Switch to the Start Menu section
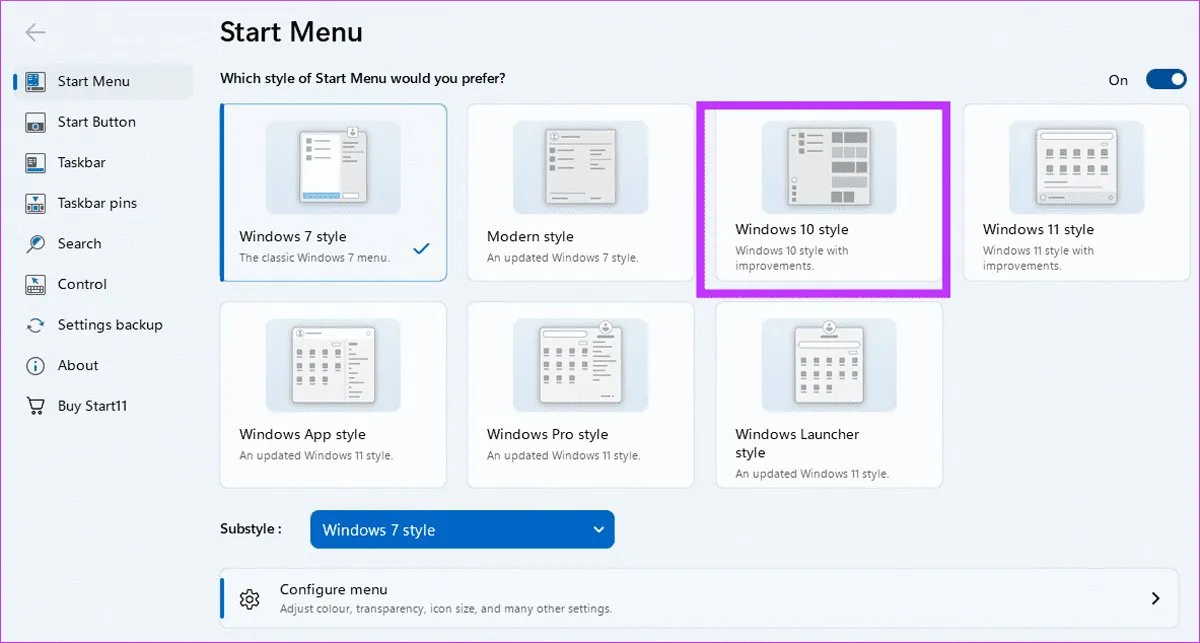The image size is (1200, 643). [93, 82]
